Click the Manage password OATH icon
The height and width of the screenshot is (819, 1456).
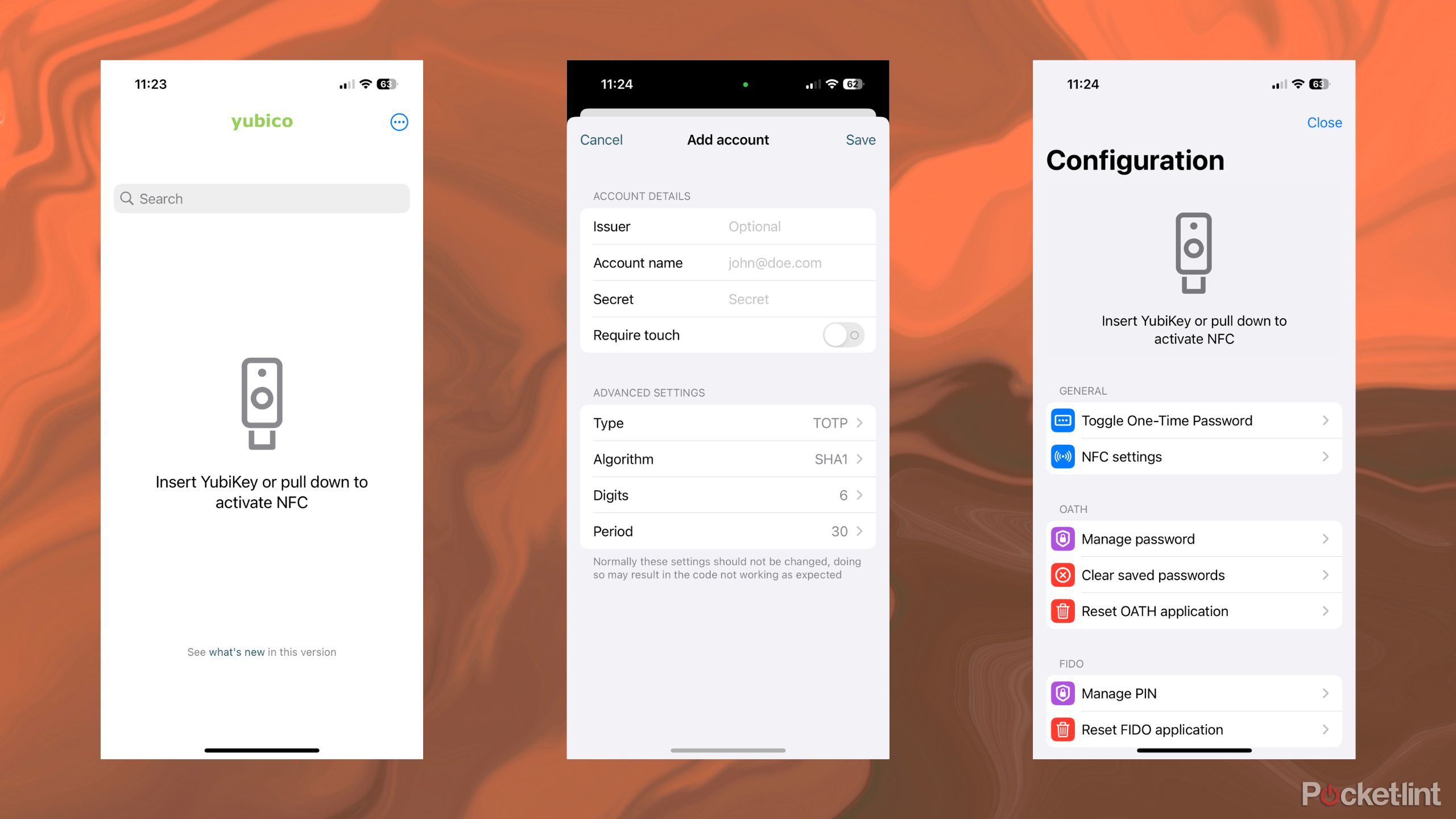1063,538
